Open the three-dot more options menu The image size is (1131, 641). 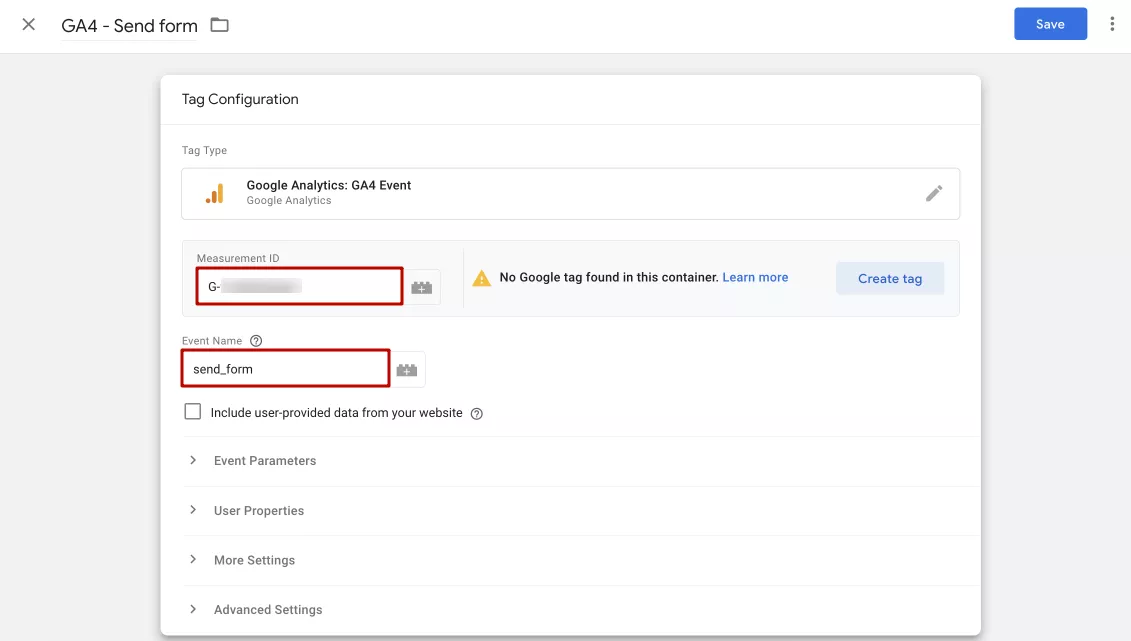pyautogui.click(x=1112, y=25)
